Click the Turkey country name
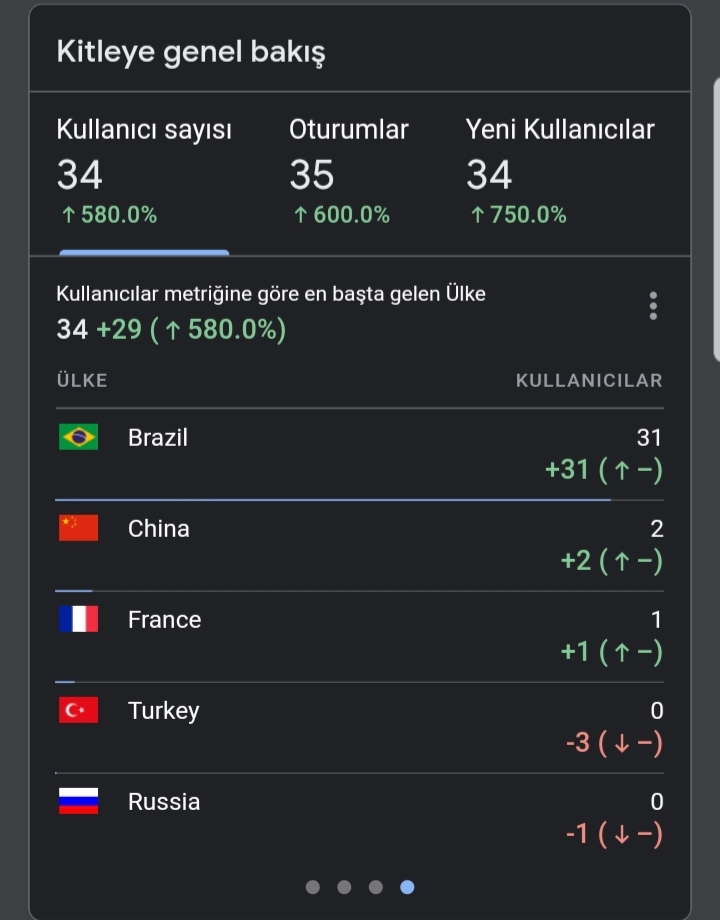The width and height of the screenshot is (720, 920). (164, 711)
